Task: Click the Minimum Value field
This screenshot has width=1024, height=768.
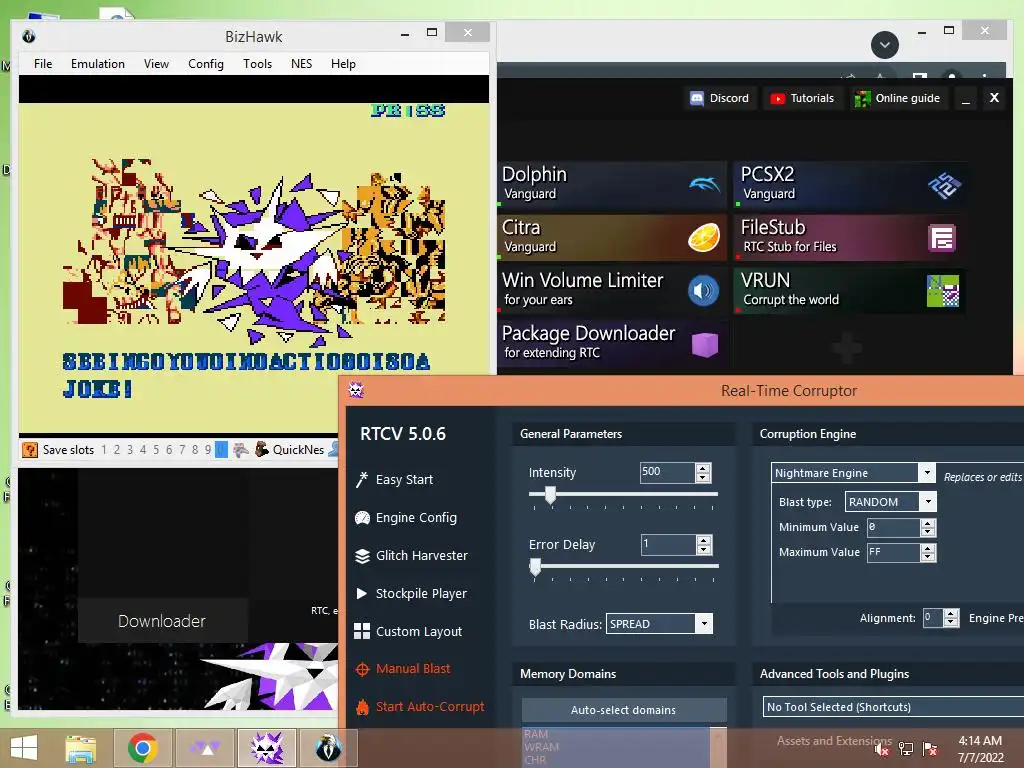Action: 893,527
